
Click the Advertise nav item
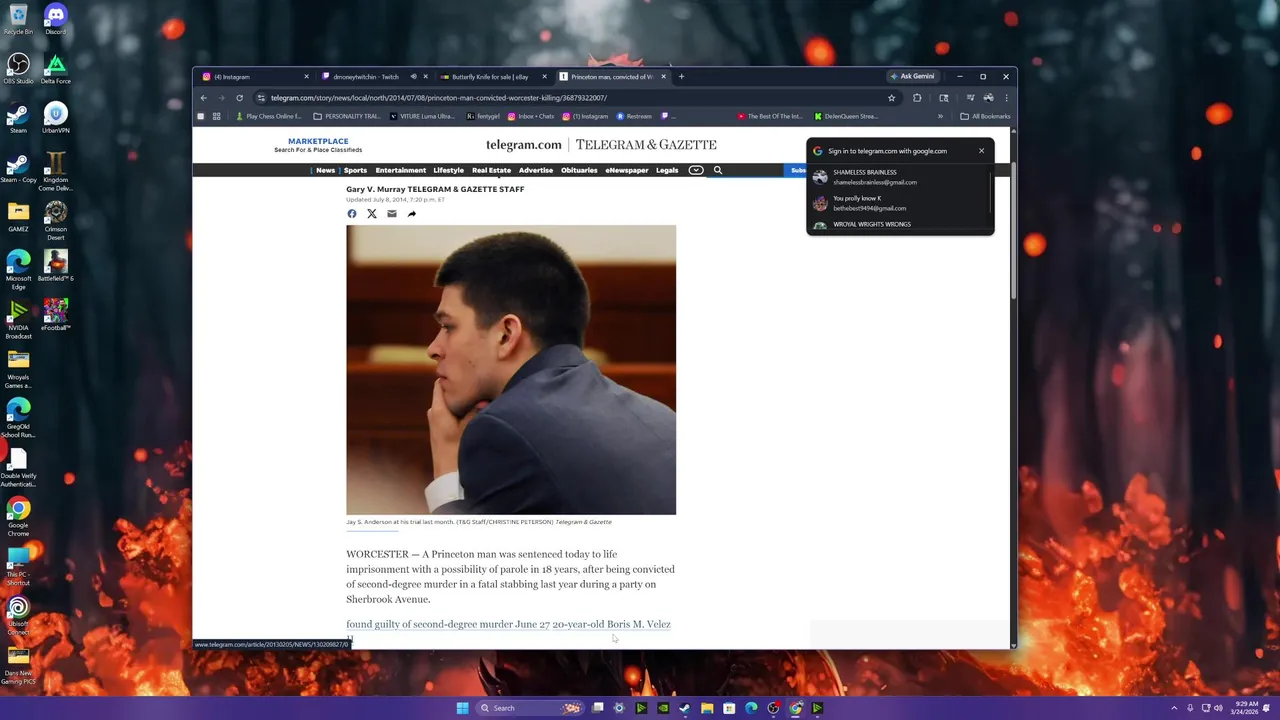tap(536, 170)
